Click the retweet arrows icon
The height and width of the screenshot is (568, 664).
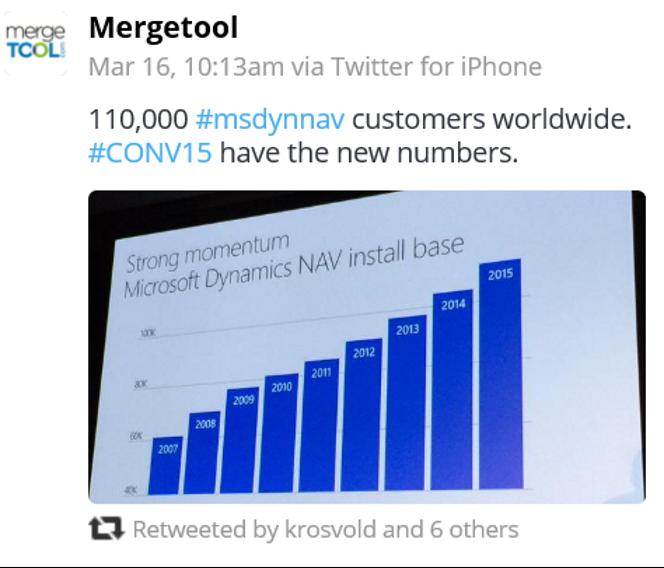pos(107,529)
